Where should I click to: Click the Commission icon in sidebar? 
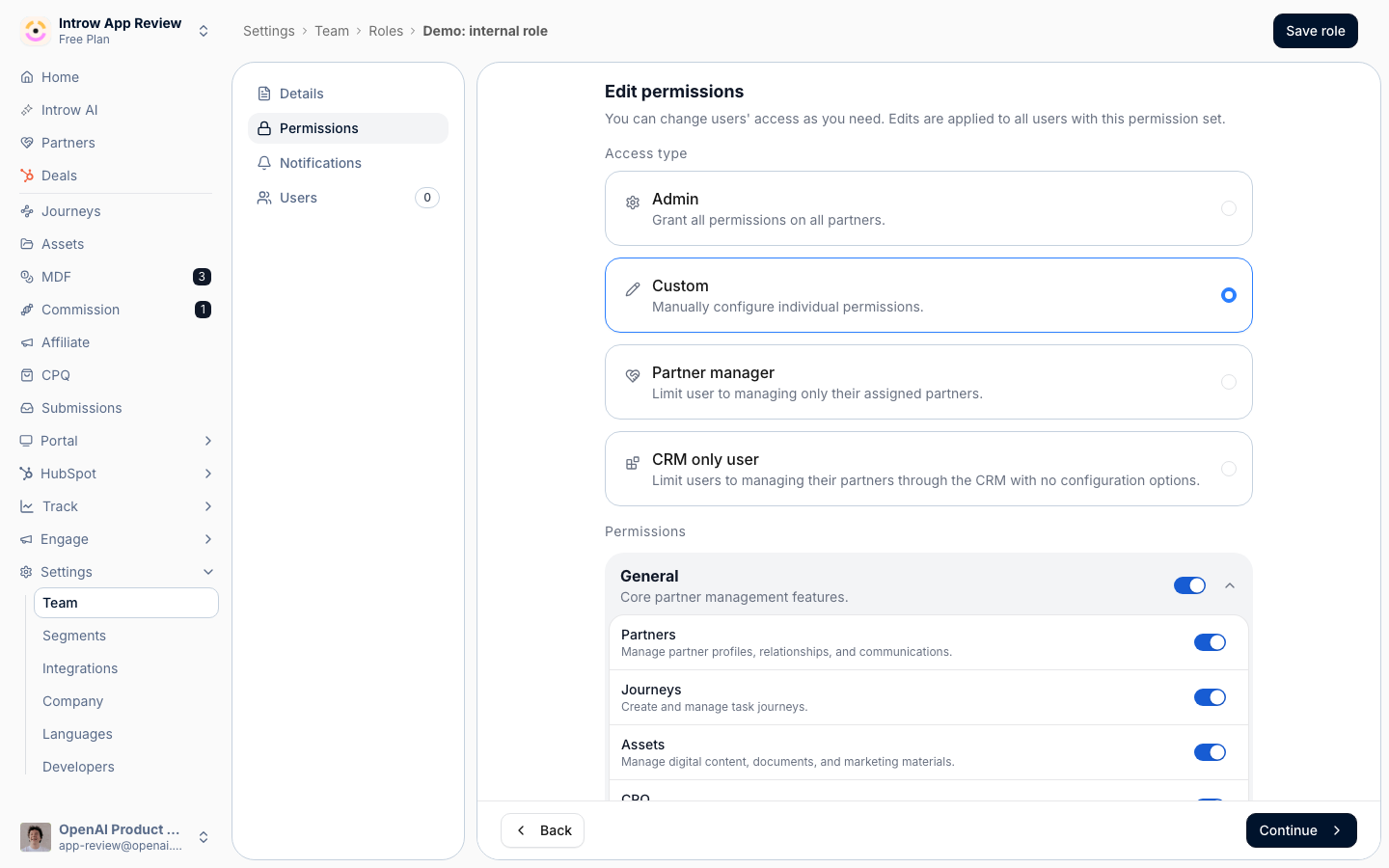coord(27,310)
